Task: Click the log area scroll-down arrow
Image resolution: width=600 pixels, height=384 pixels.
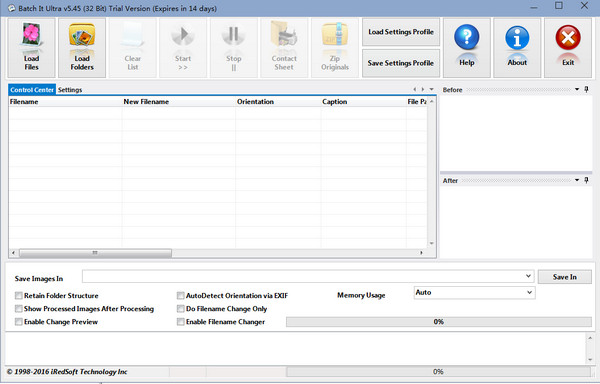Action: (x=590, y=360)
